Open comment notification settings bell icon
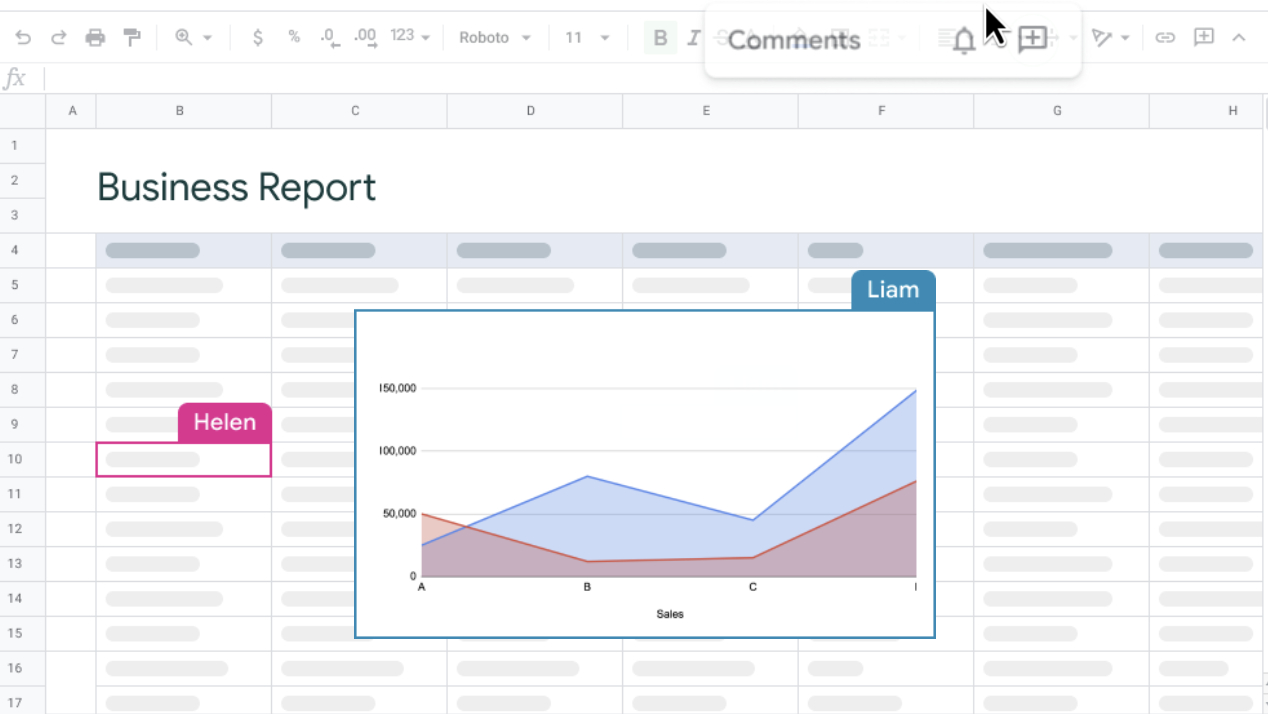 pos(964,41)
